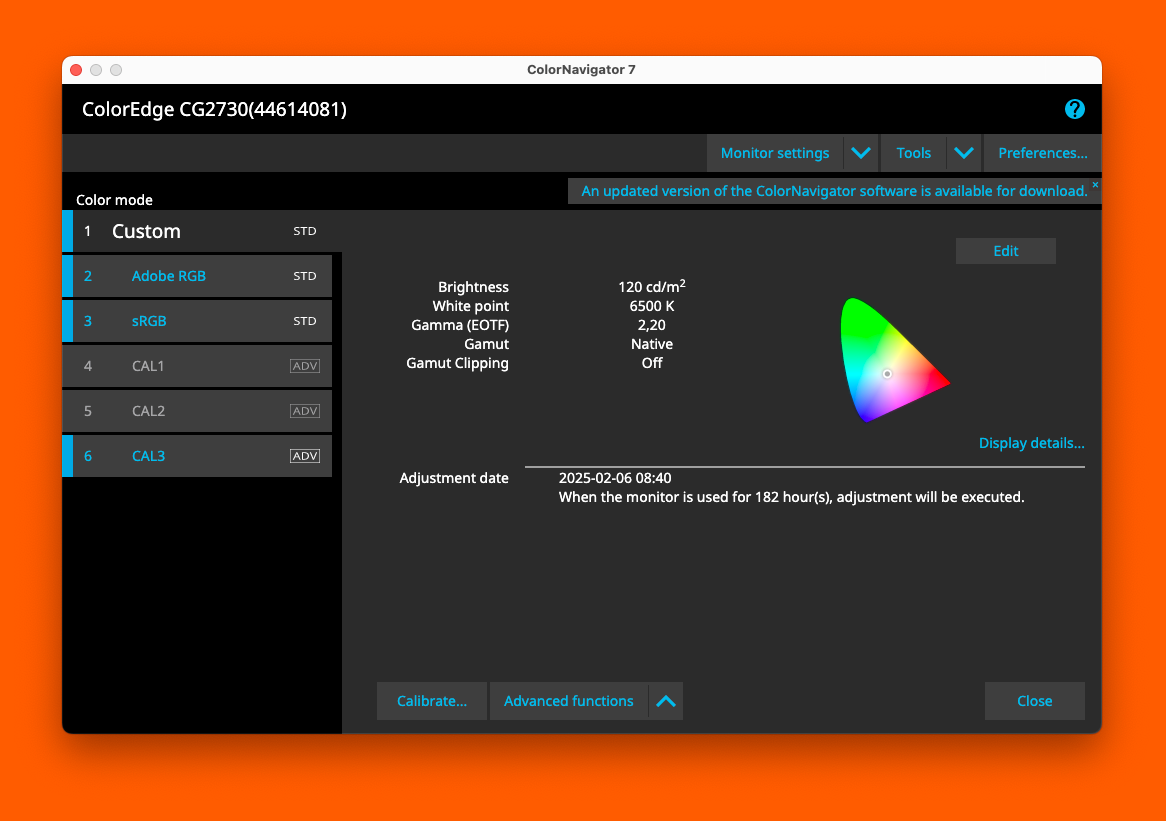Close the ColorNavigator 7 window with red button
Viewport: 1166px width, 821px height.
click(76, 70)
